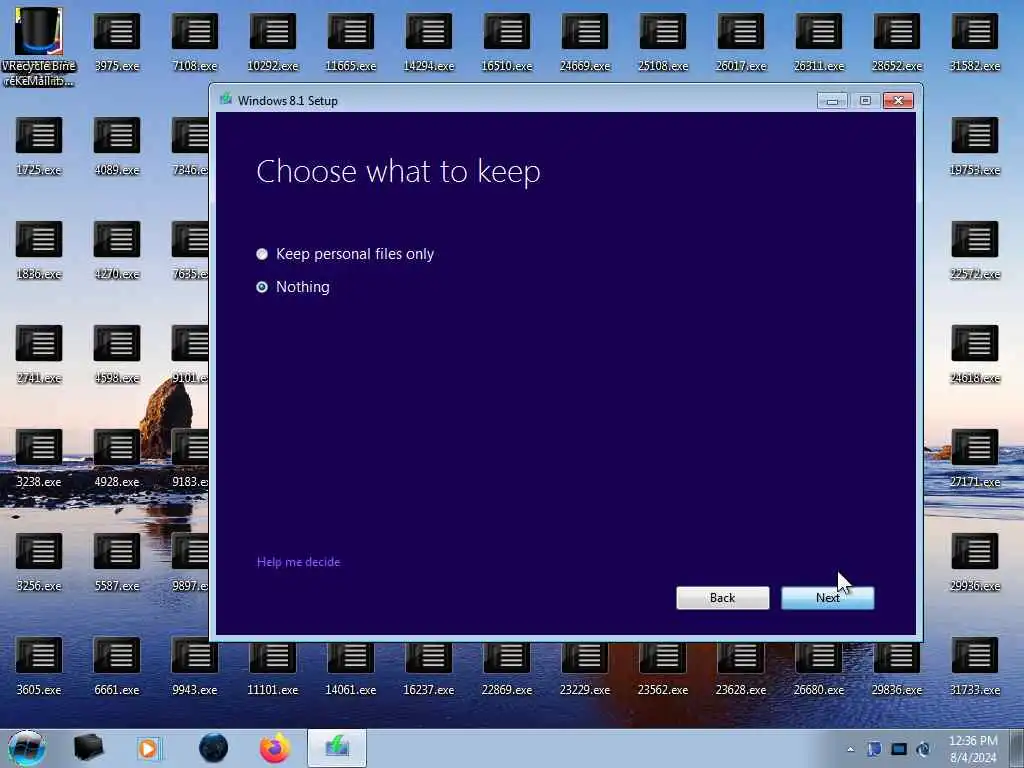1024x768 pixels.
Task: Select the 19753.exe desktop icon
Action: coord(975,147)
